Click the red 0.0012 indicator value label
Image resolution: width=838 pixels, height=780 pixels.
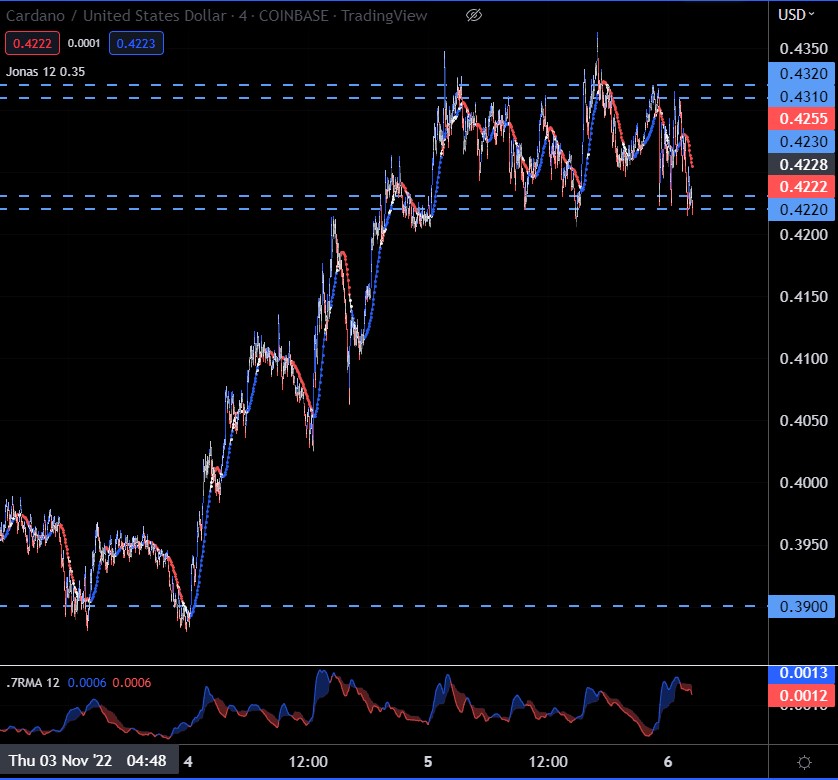803,696
